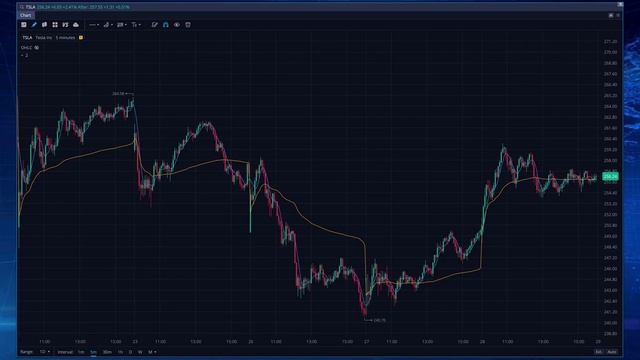Click the edit drawings icon
Screen dimensions: 640x360
(155, 25)
